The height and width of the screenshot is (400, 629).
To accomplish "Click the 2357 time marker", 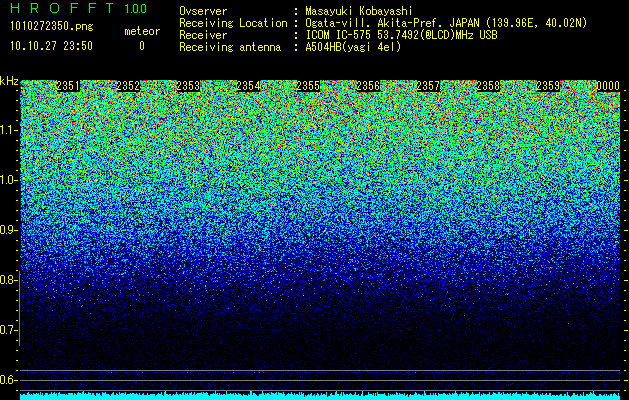I will (428, 86).
